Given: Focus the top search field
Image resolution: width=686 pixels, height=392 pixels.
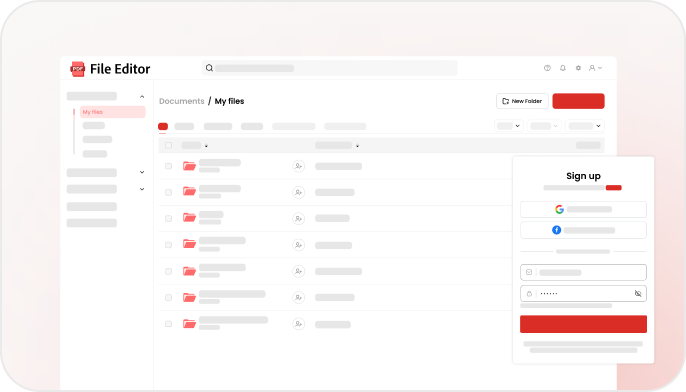Looking at the screenshot, I should point(329,68).
